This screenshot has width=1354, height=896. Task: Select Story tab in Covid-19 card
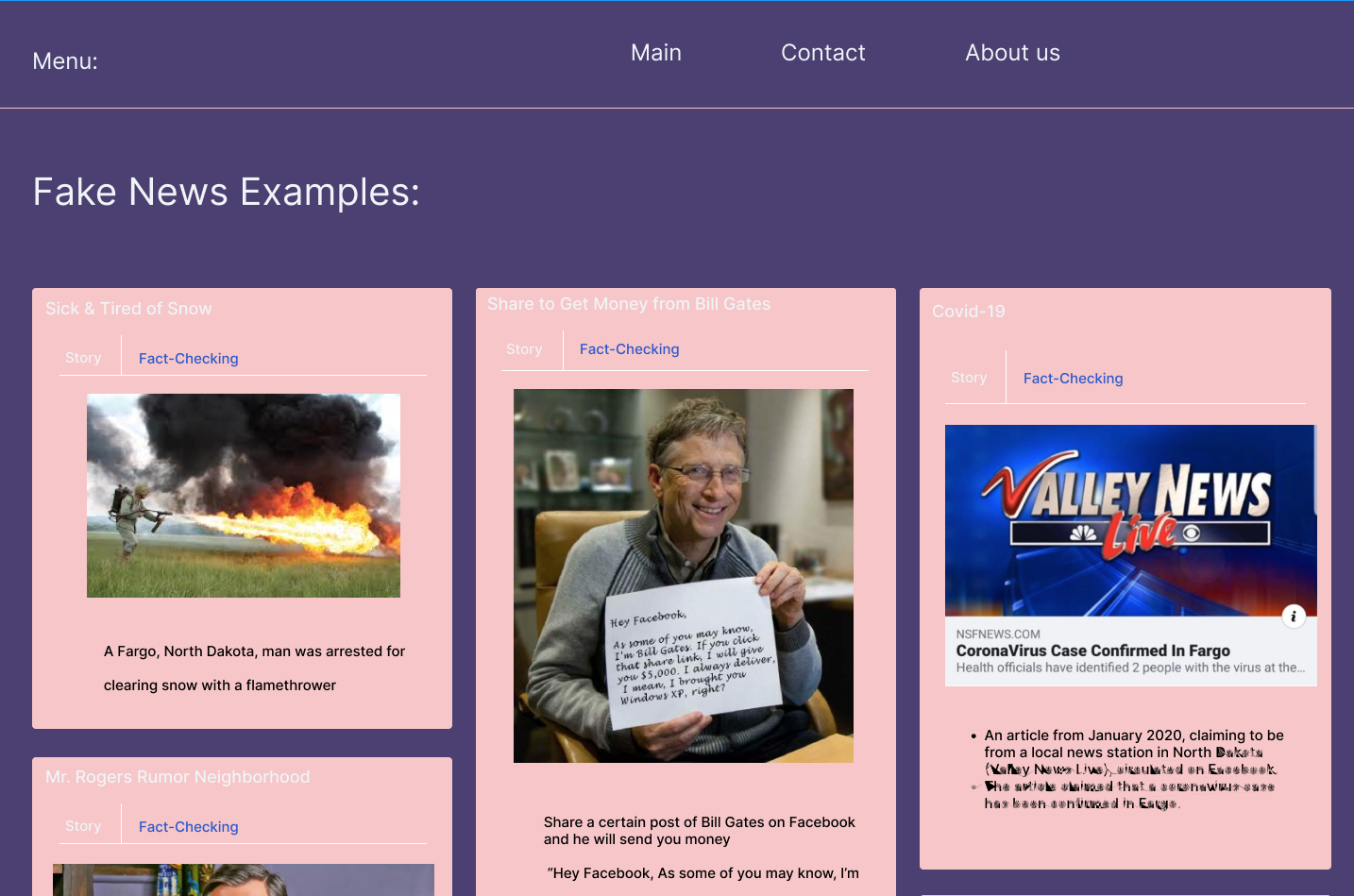[969, 378]
